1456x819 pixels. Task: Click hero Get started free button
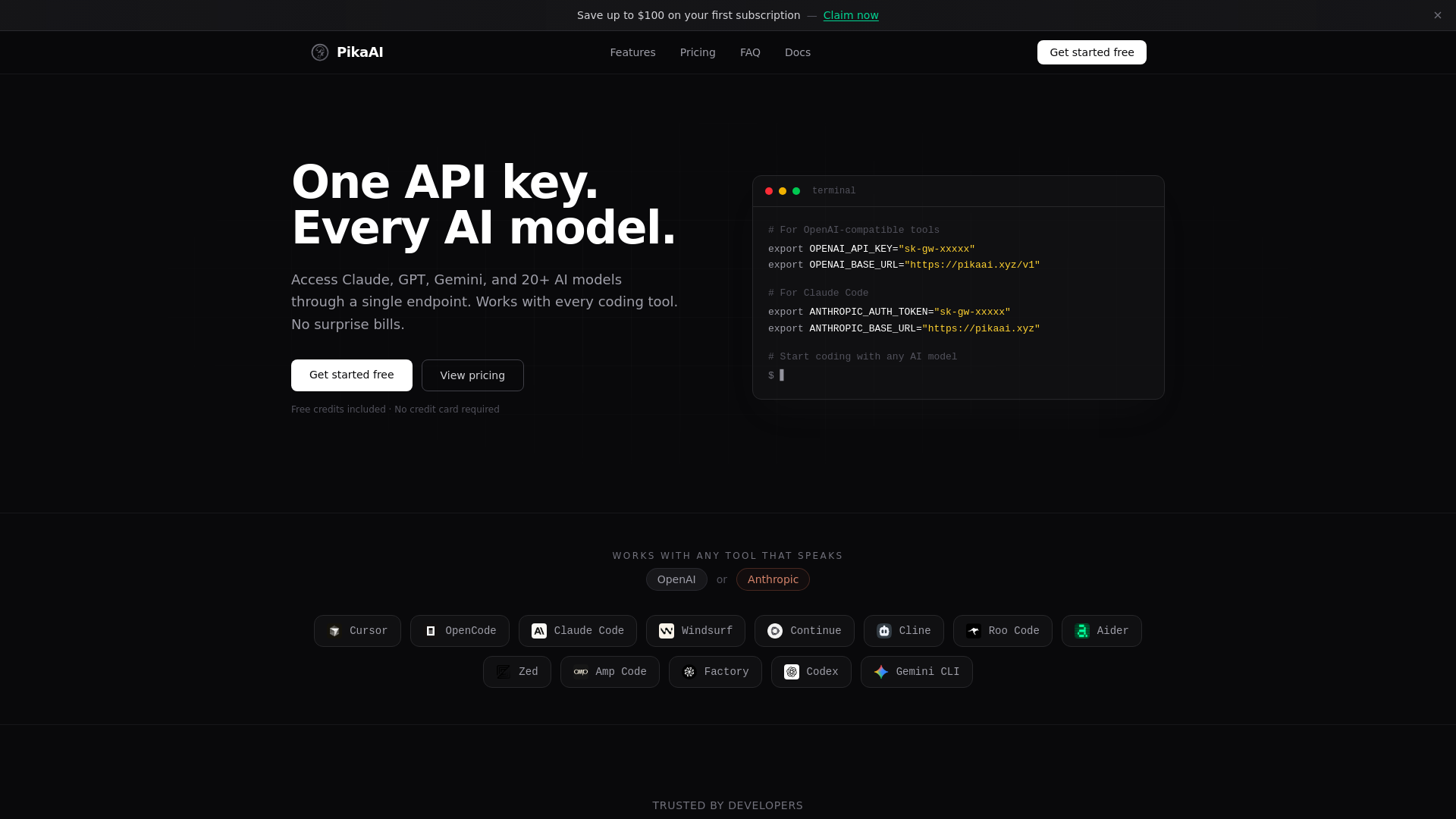pyautogui.click(x=352, y=375)
